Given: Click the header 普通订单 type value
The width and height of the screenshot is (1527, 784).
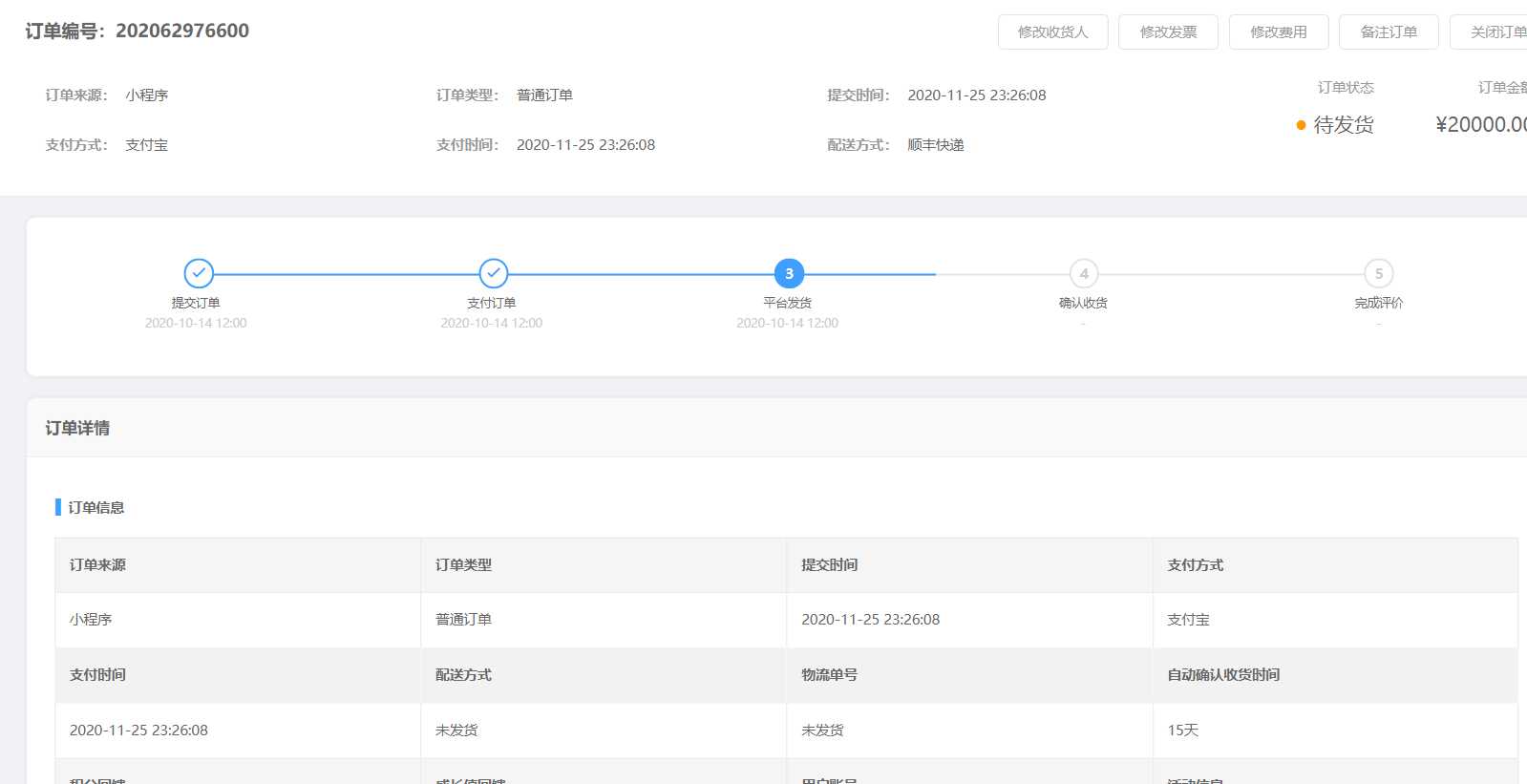Looking at the screenshot, I should pyautogui.click(x=544, y=95).
